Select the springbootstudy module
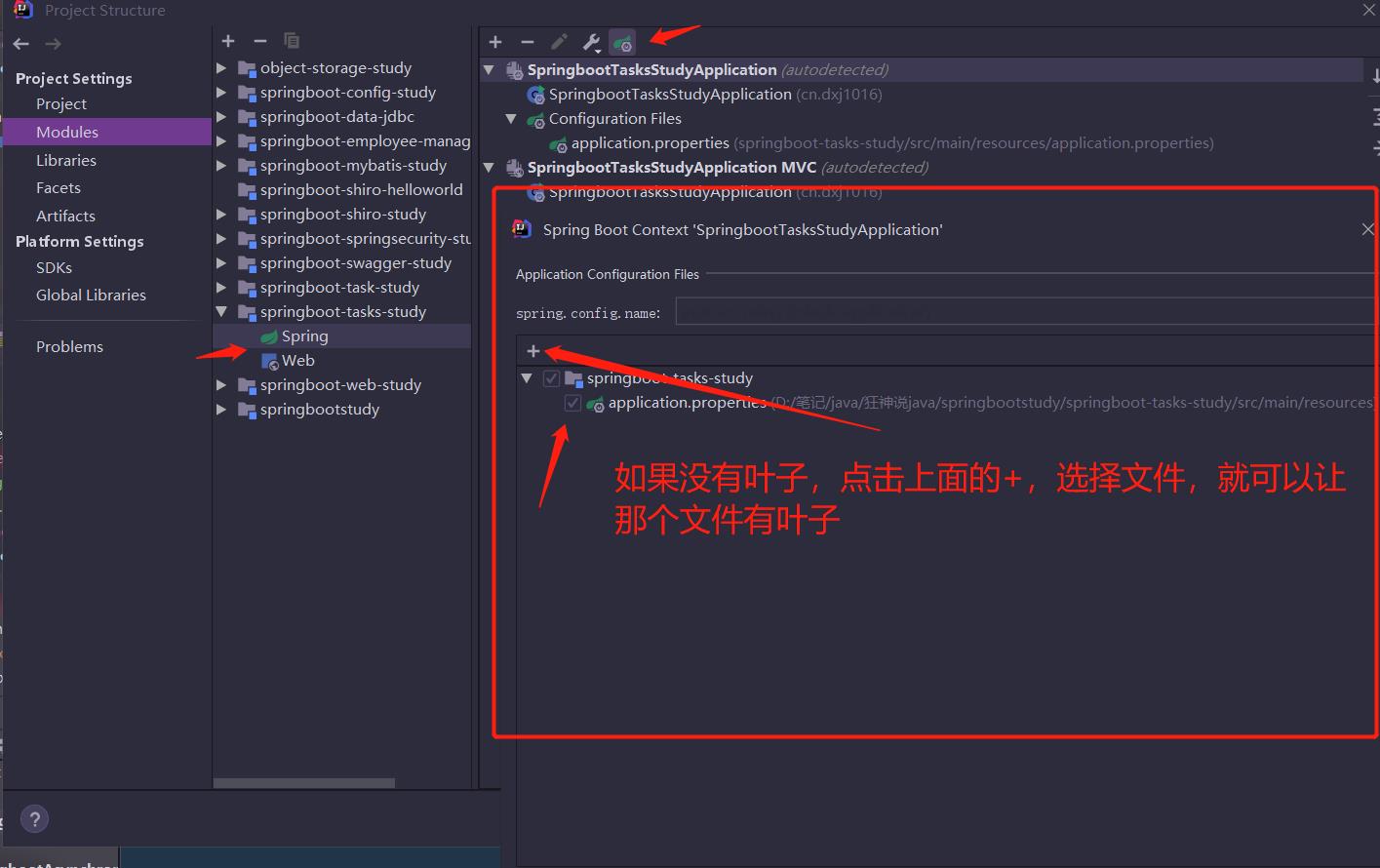The image size is (1380, 868). pyautogui.click(x=320, y=410)
